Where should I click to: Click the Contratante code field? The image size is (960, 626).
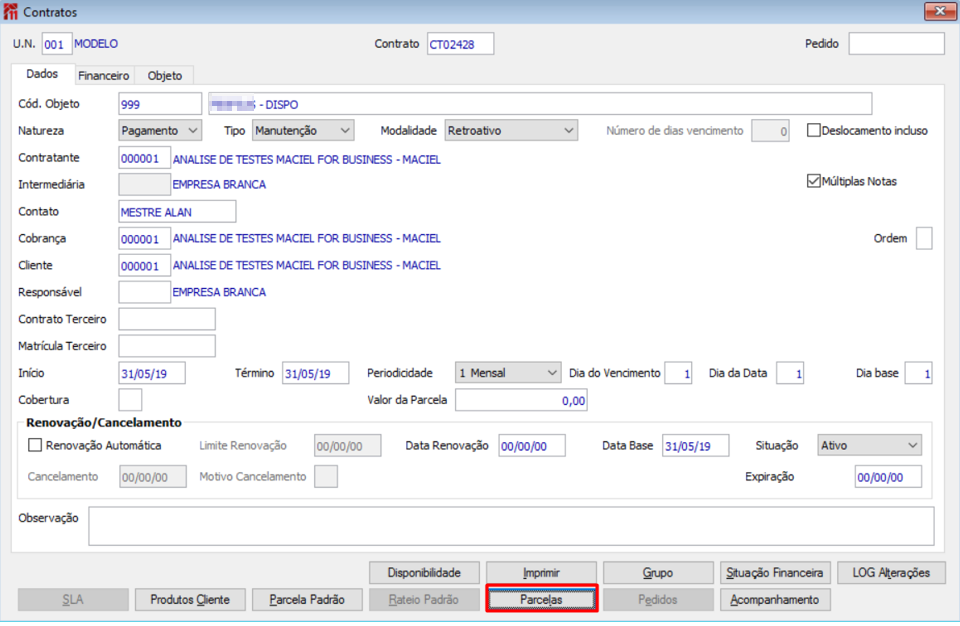point(144,158)
